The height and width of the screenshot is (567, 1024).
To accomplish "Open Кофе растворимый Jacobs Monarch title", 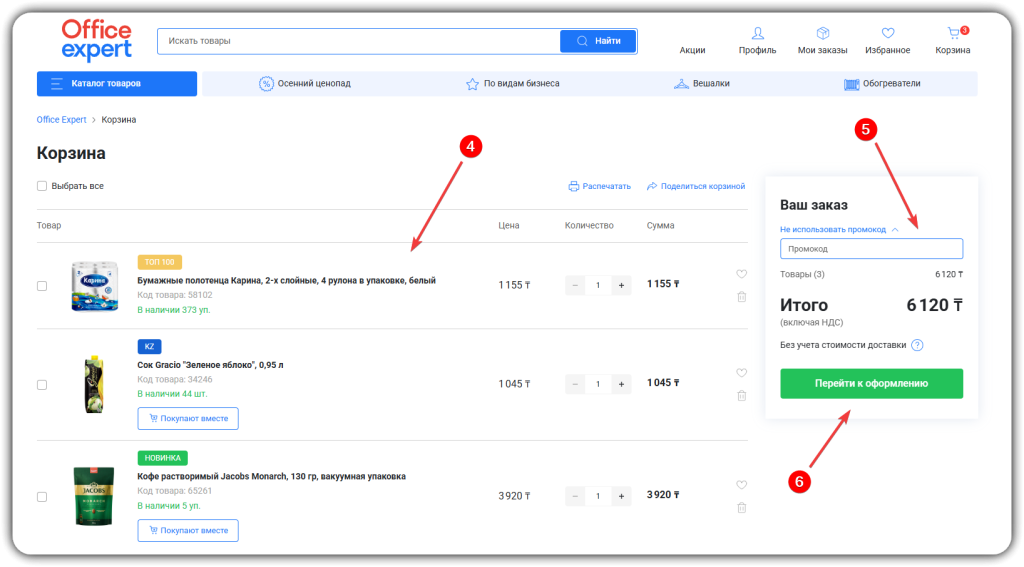I will (271, 476).
